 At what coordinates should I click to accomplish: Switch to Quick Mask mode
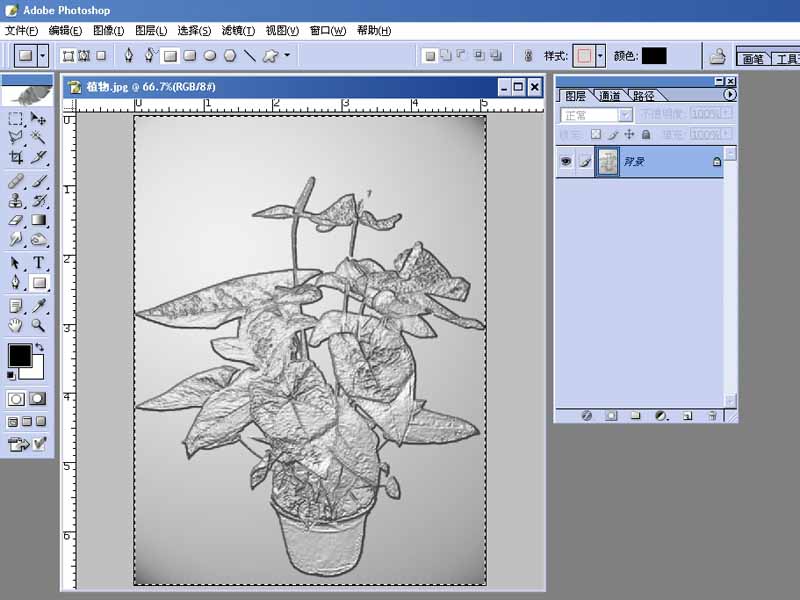point(35,397)
